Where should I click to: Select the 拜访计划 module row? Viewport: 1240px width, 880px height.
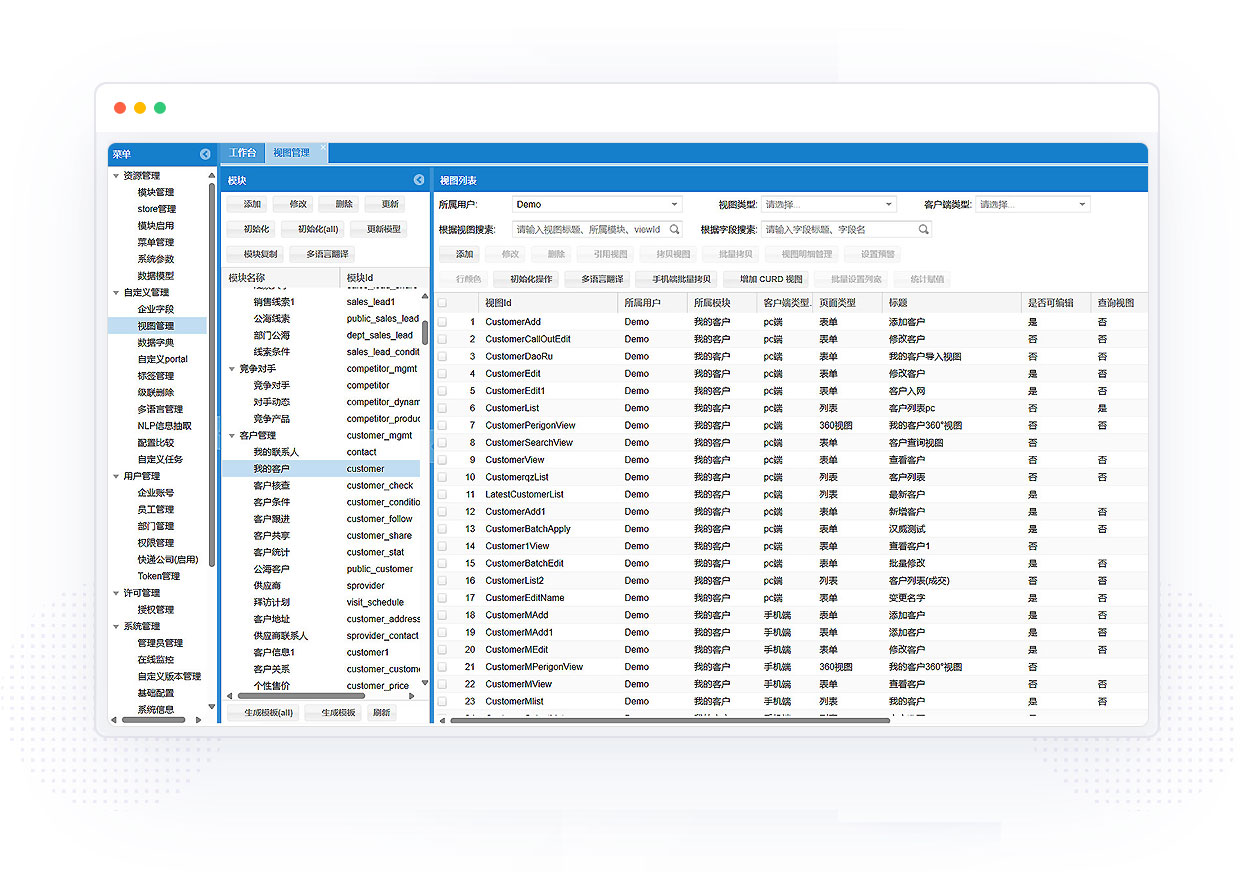click(321, 602)
